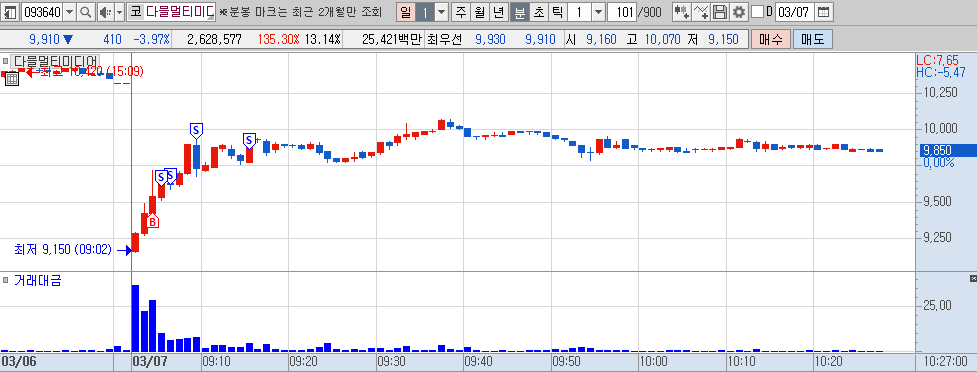The width and height of the screenshot is (977, 372).
Task: Toggle the 다믈멀티미디어 chart legend square marker
Action: (x=6, y=61)
